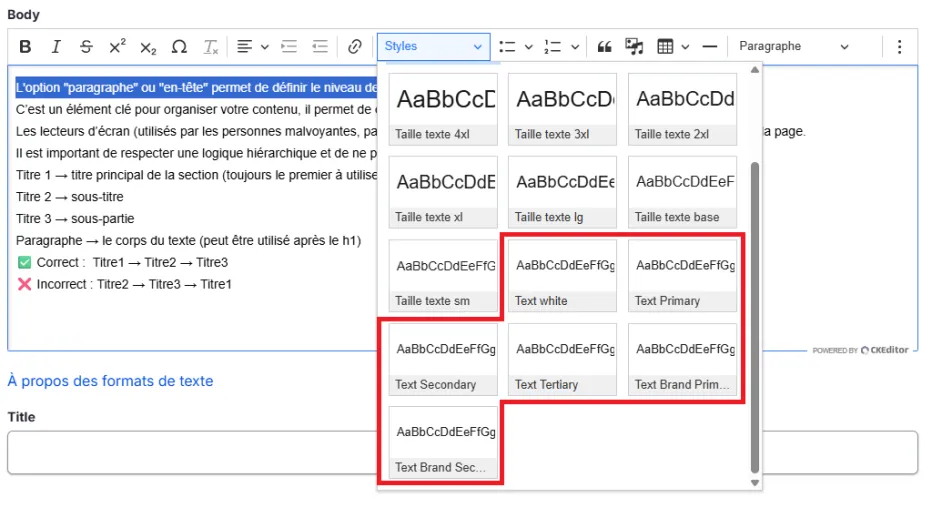Apply subscript formatting
The image size is (932, 508).
tap(148, 46)
